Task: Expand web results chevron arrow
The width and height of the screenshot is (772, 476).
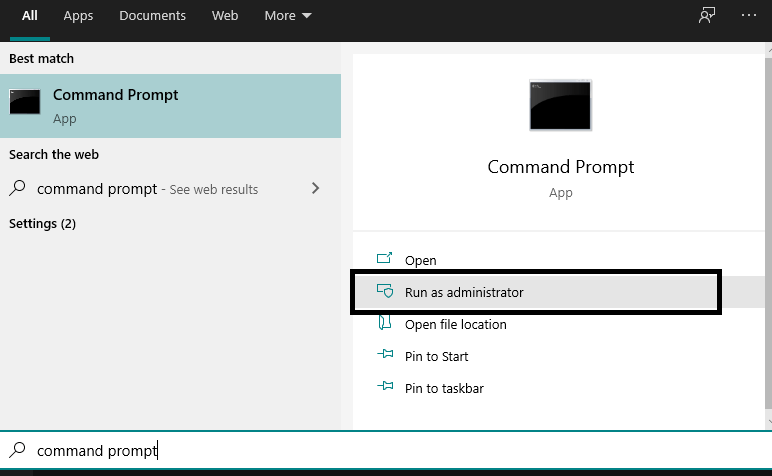Action: click(316, 188)
